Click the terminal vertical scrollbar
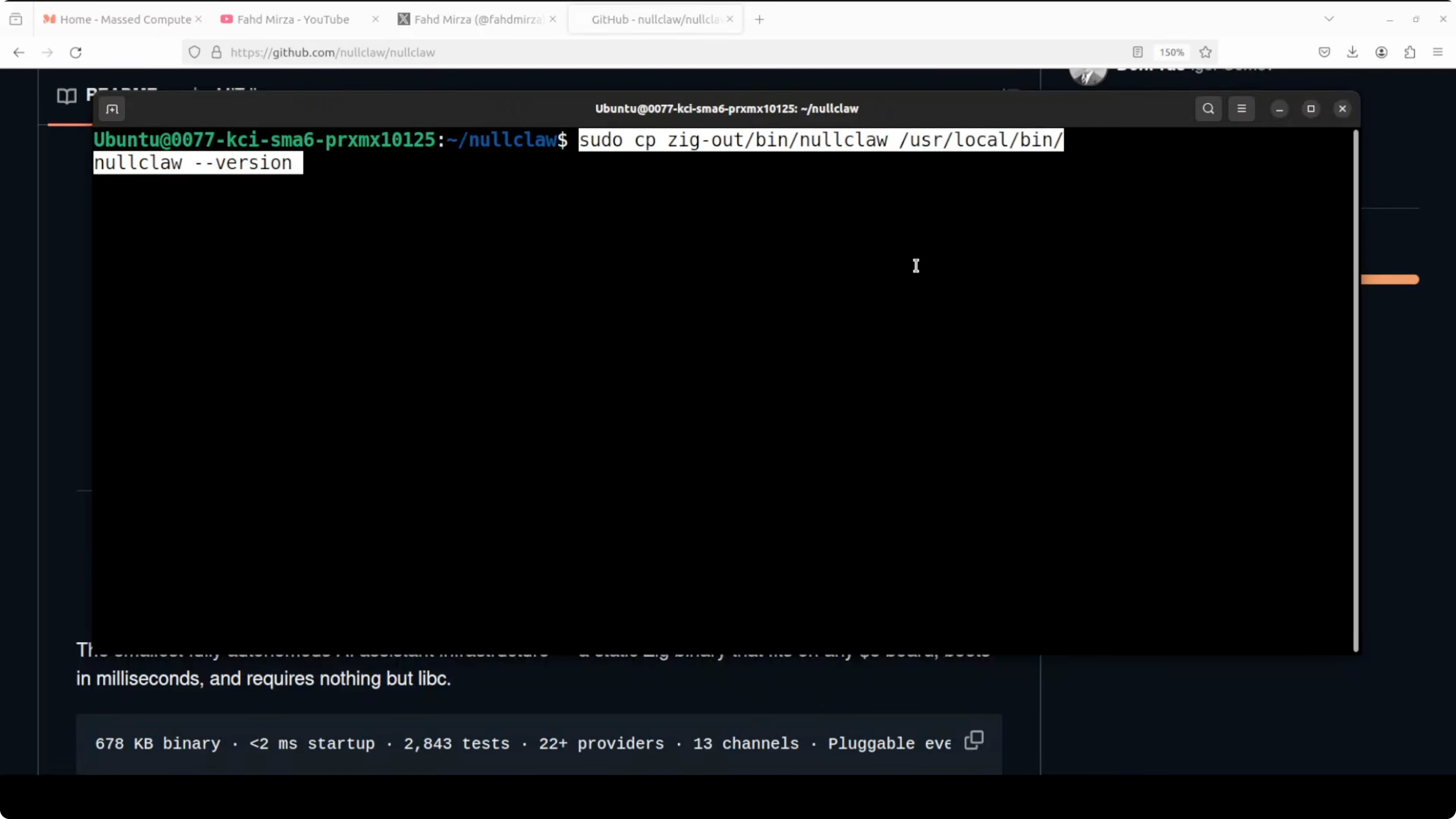Viewport: 1456px width, 819px height. 1356,390
